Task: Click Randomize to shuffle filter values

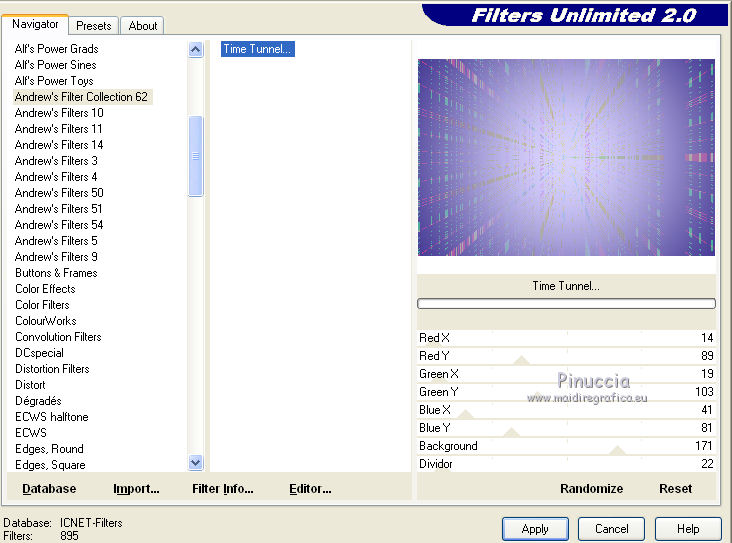Action: [x=591, y=489]
